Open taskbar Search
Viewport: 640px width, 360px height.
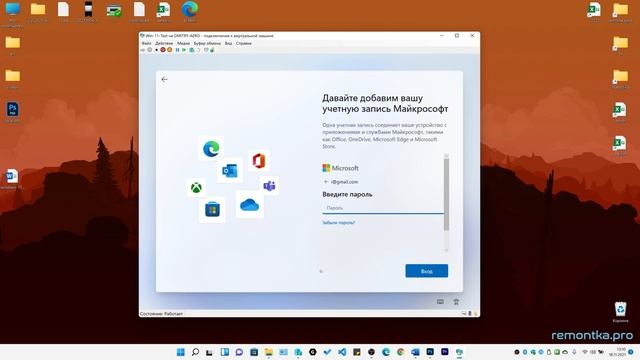coord(195,352)
